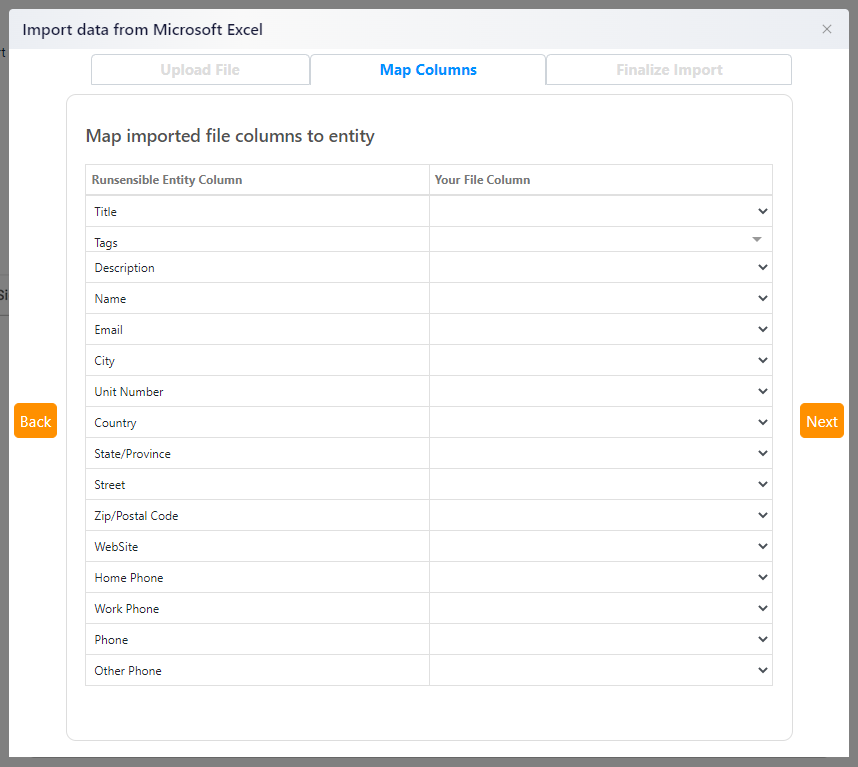Expand the Description file column dropdown
The image size is (858, 767).
601,268
